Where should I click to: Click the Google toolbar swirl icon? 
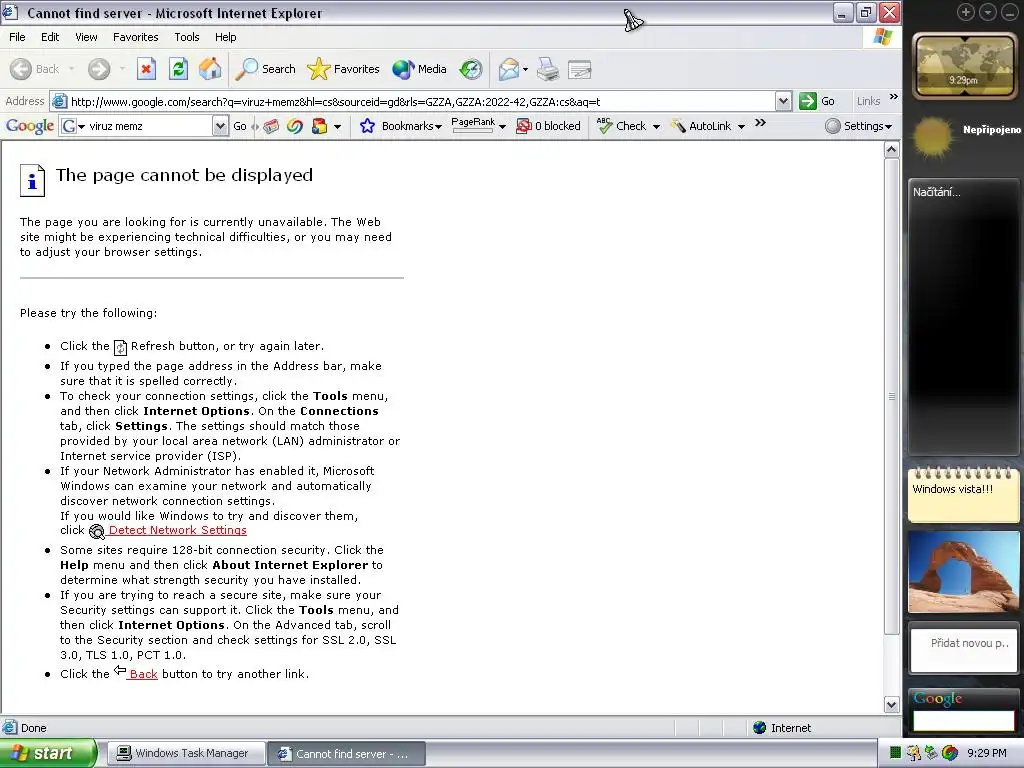pos(295,126)
